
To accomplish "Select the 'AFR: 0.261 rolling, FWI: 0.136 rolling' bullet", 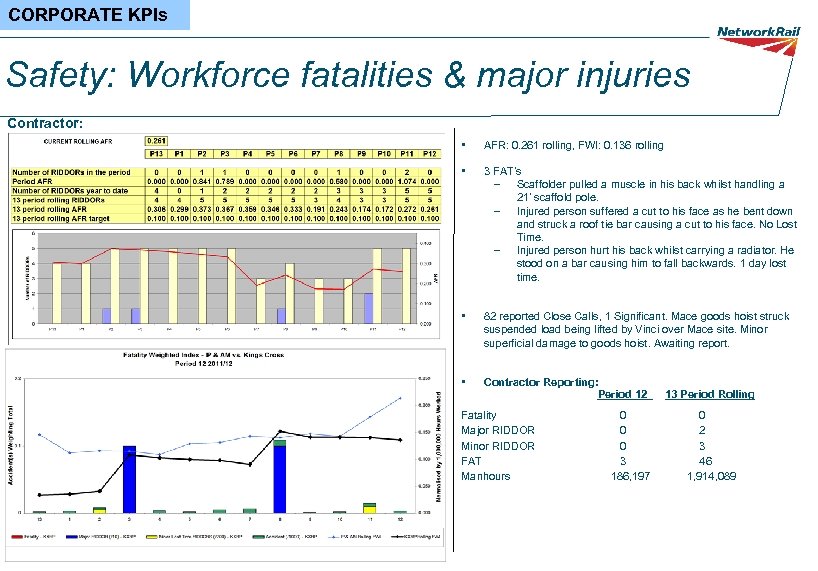I will tap(573, 145).
